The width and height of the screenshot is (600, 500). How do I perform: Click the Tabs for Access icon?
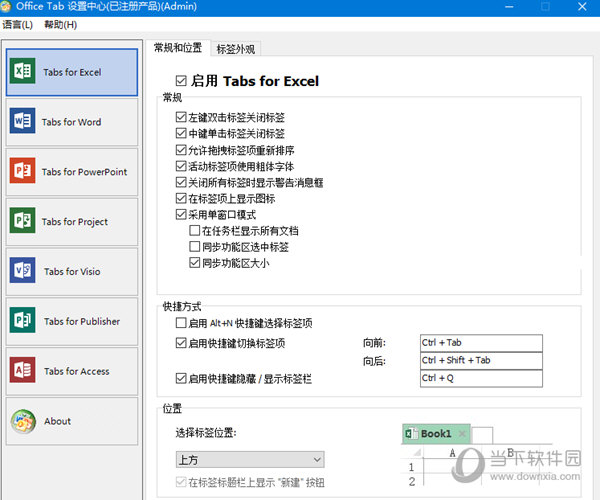tap(22, 371)
